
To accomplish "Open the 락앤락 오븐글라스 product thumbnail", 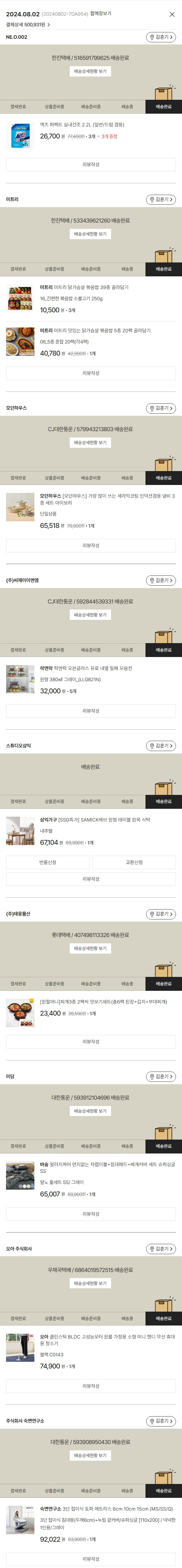I will pos(20,679).
